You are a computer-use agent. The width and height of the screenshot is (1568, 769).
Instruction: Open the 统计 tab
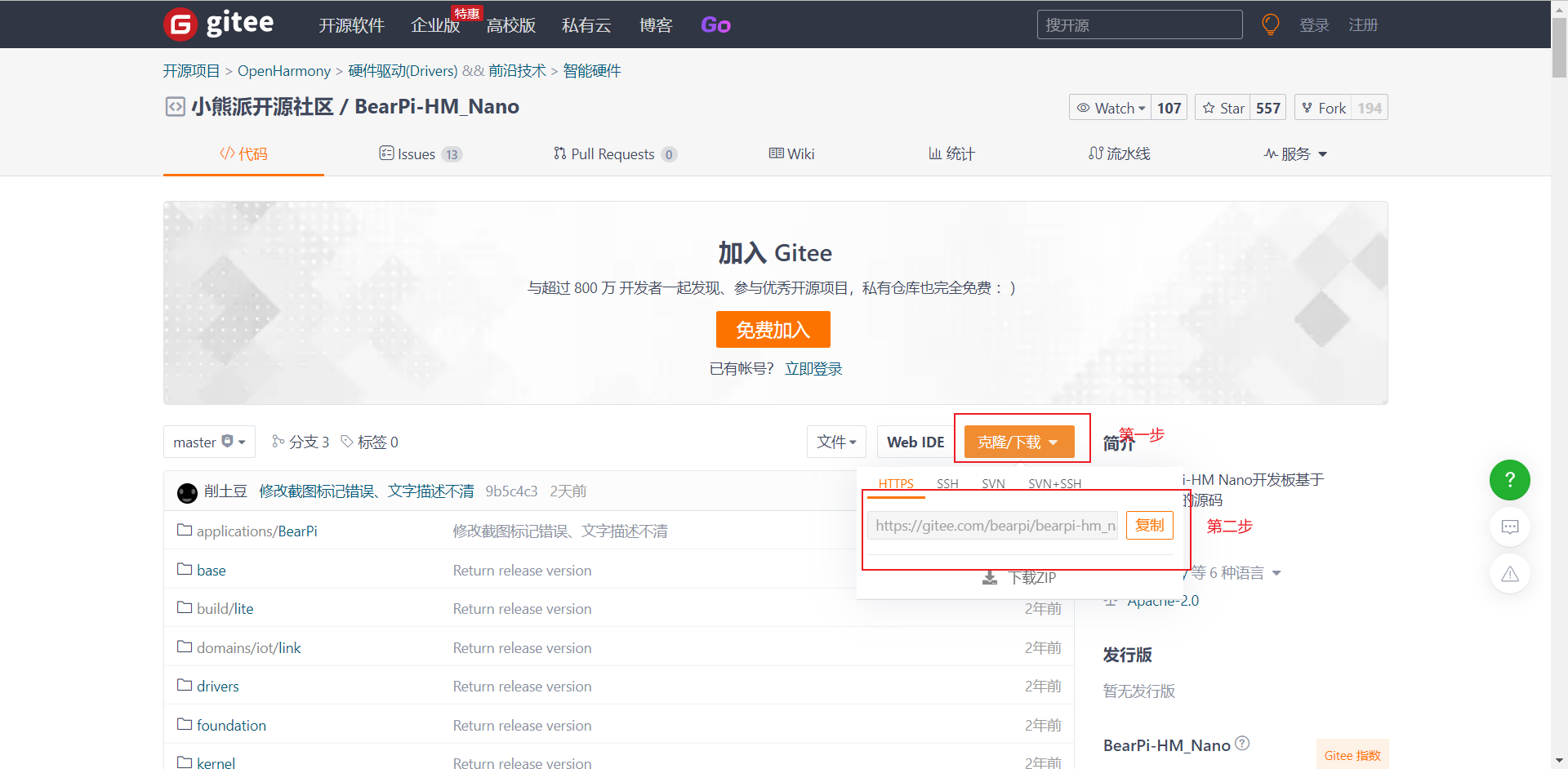(951, 154)
